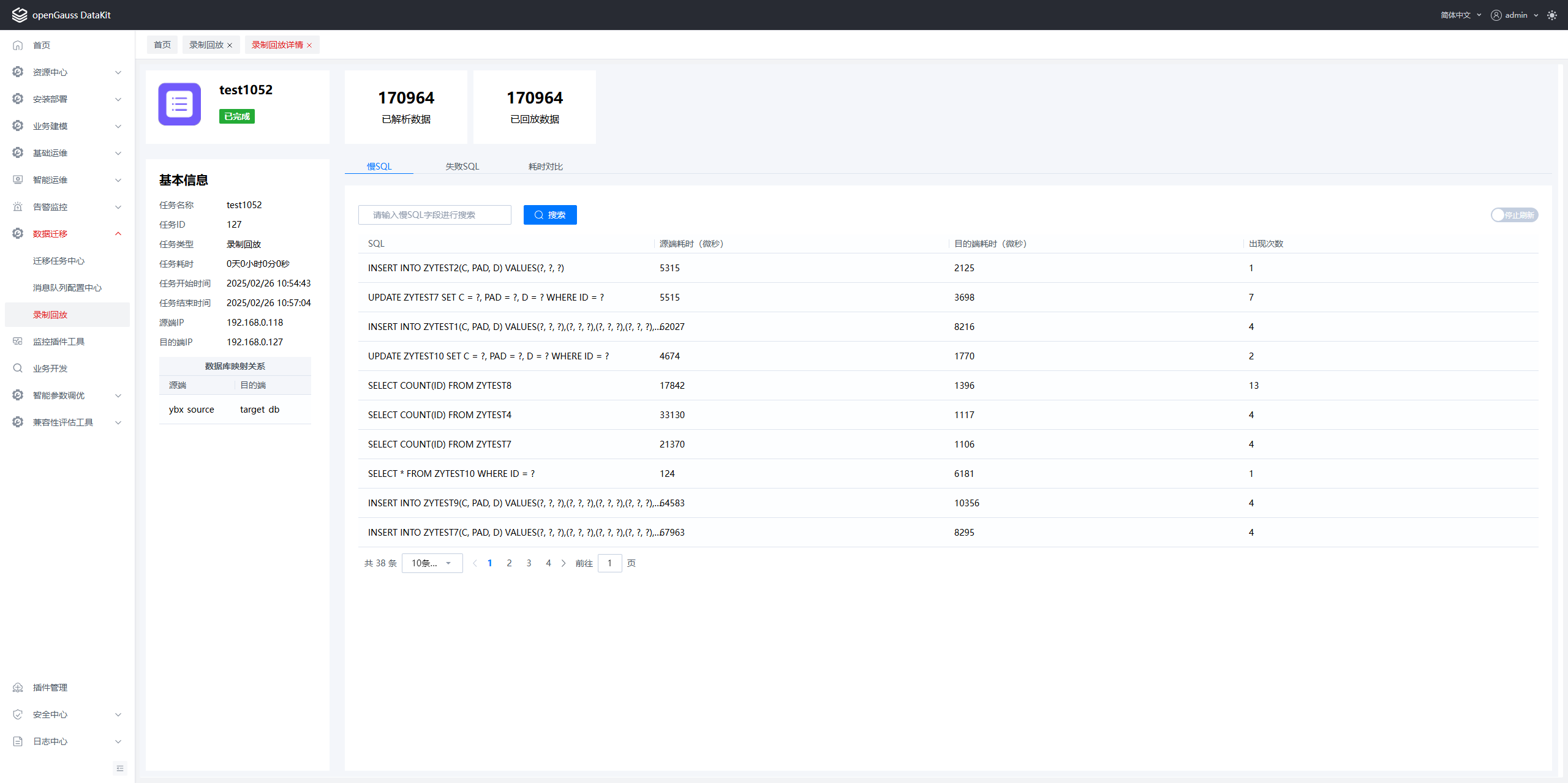Click the 业务开发 search icon
This screenshot has width=1568, height=783.
[x=18, y=369]
